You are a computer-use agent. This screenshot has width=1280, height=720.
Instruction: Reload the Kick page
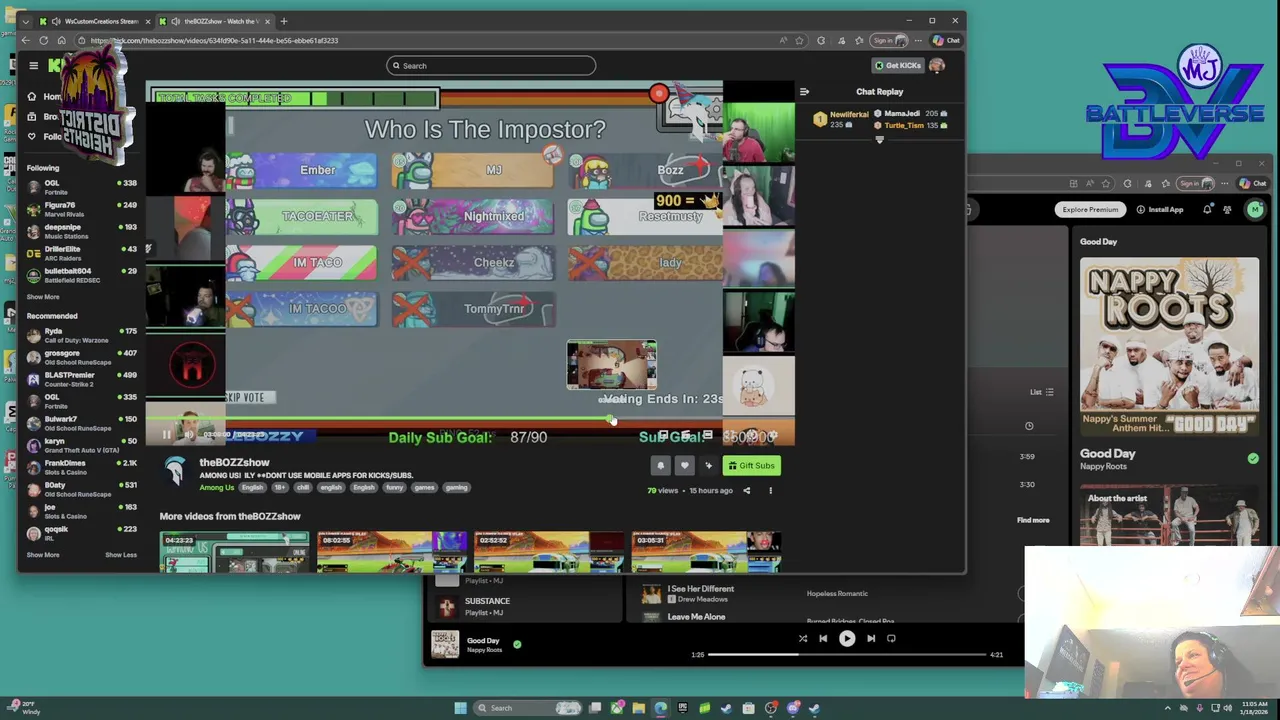(43, 41)
